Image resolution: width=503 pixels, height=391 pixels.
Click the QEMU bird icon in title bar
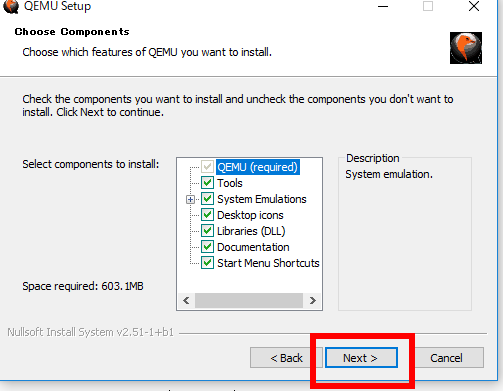pos(10,6)
